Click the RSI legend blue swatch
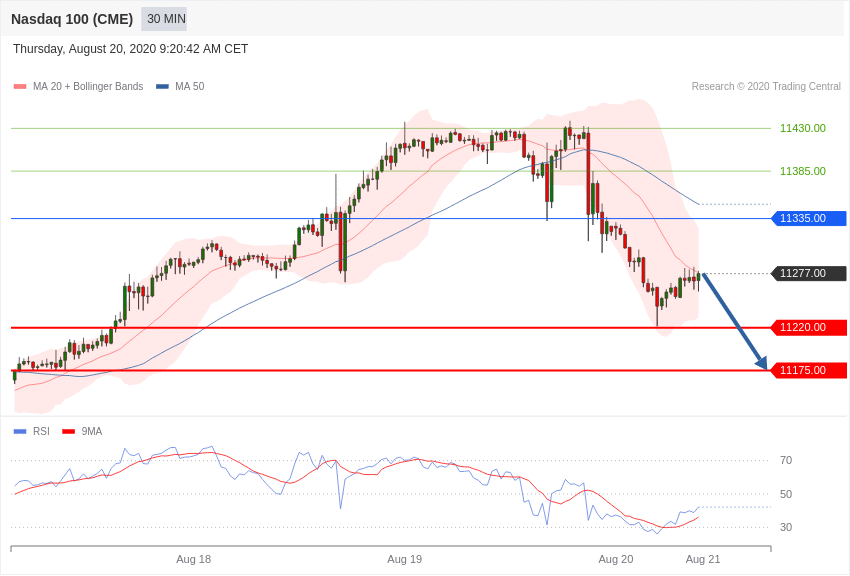The width and height of the screenshot is (850, 576). pos(20,431)
